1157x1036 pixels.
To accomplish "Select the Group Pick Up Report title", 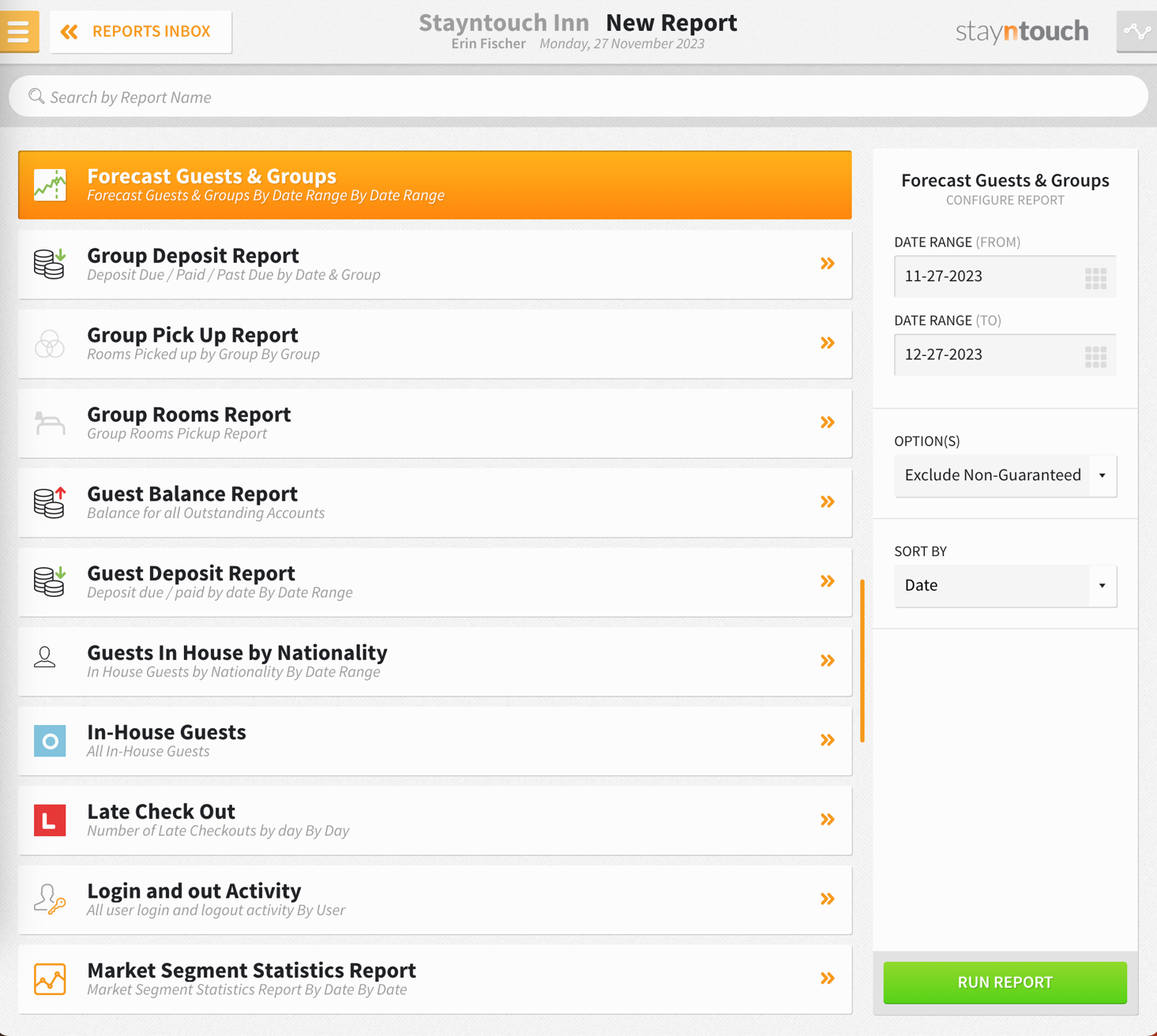I will click(193, 335).
